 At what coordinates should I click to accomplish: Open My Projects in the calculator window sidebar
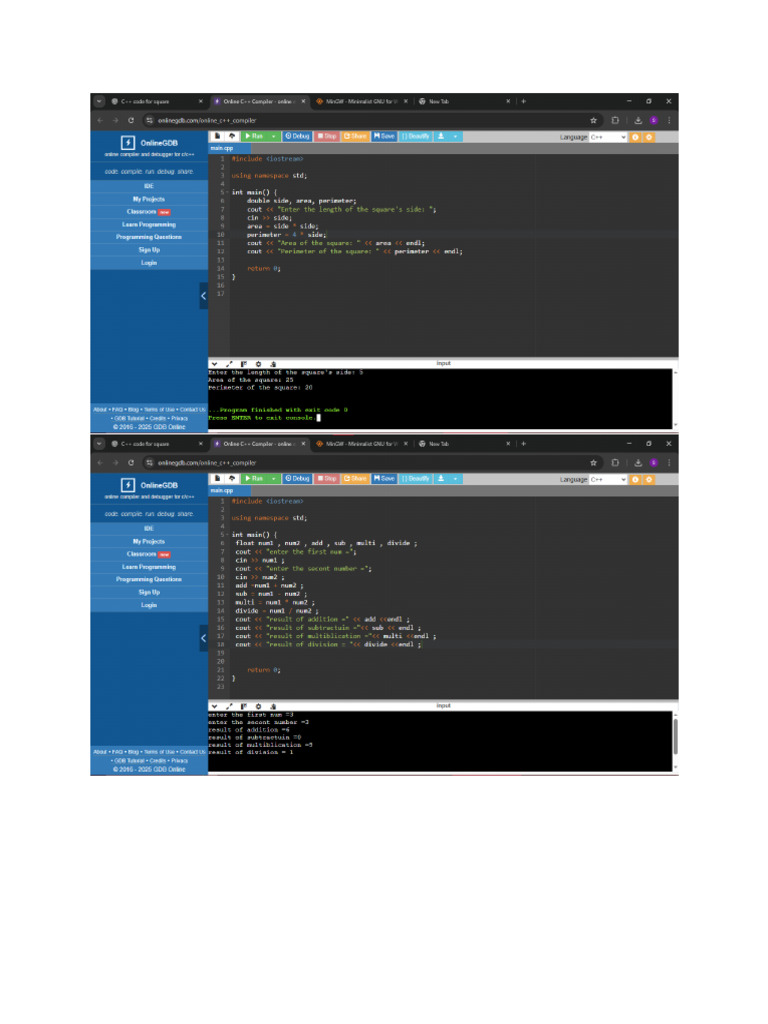coord(149,541)
